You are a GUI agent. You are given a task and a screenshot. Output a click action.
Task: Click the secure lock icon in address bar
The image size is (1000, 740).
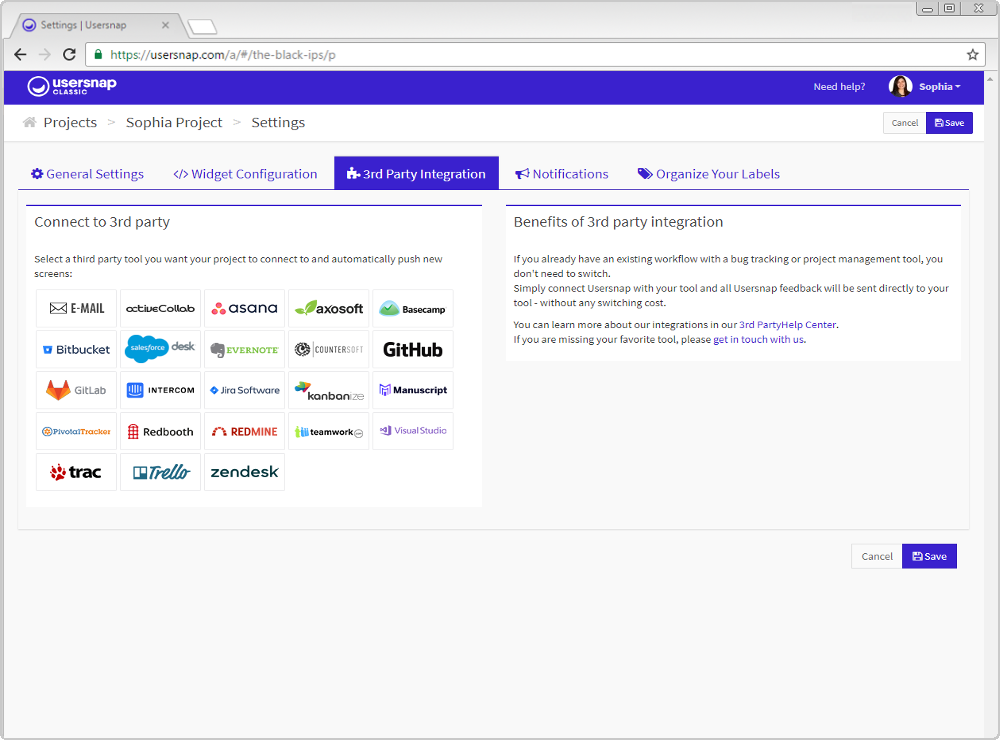click(98, 55)
